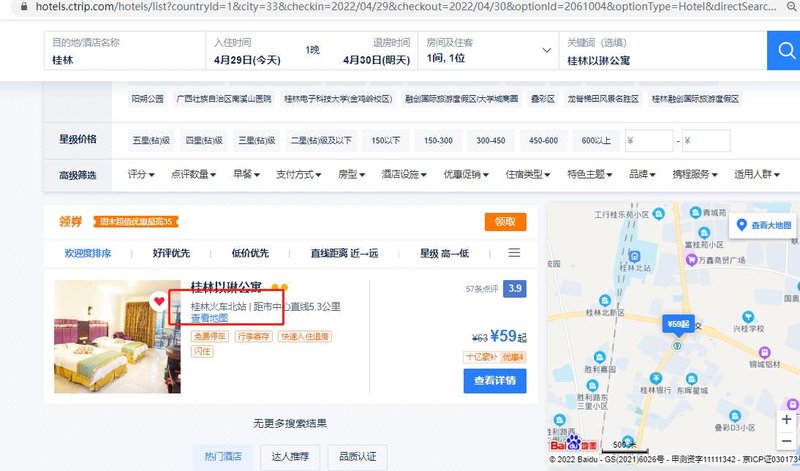Sort by 欢迎度排序 popularity
Image resolution: width=800 pixels, height=471 pixels.
(88, 253)
